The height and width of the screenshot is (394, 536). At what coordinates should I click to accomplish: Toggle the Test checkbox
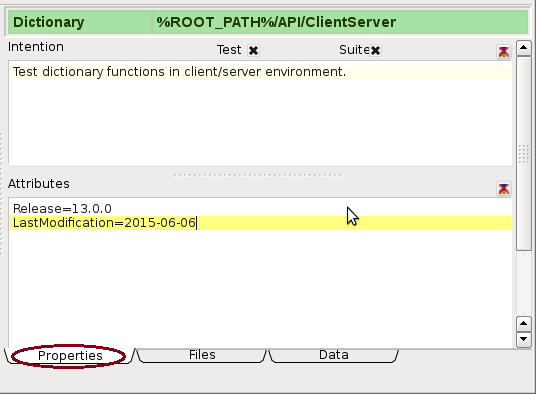click(x=253, y=51)
